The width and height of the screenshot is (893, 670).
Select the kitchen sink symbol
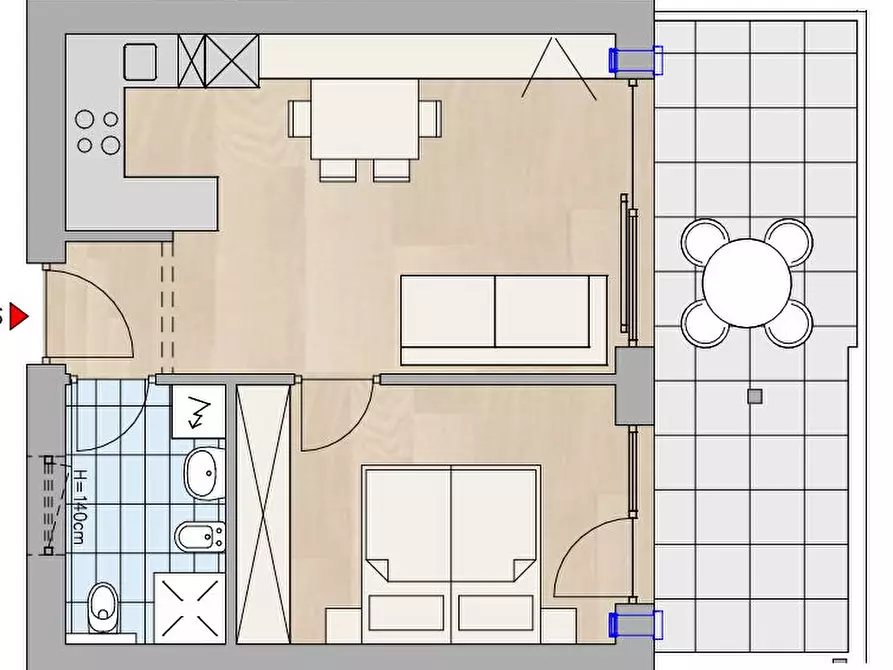140,62
